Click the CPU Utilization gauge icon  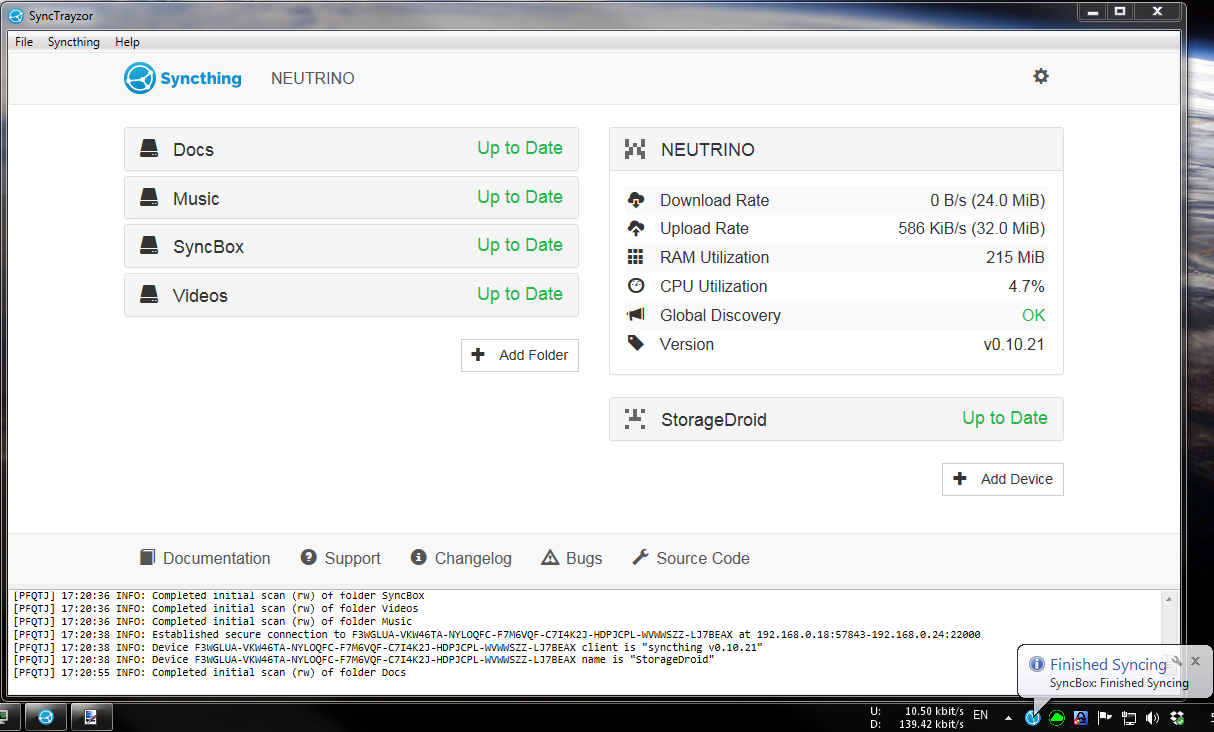[x=636, y=286]
